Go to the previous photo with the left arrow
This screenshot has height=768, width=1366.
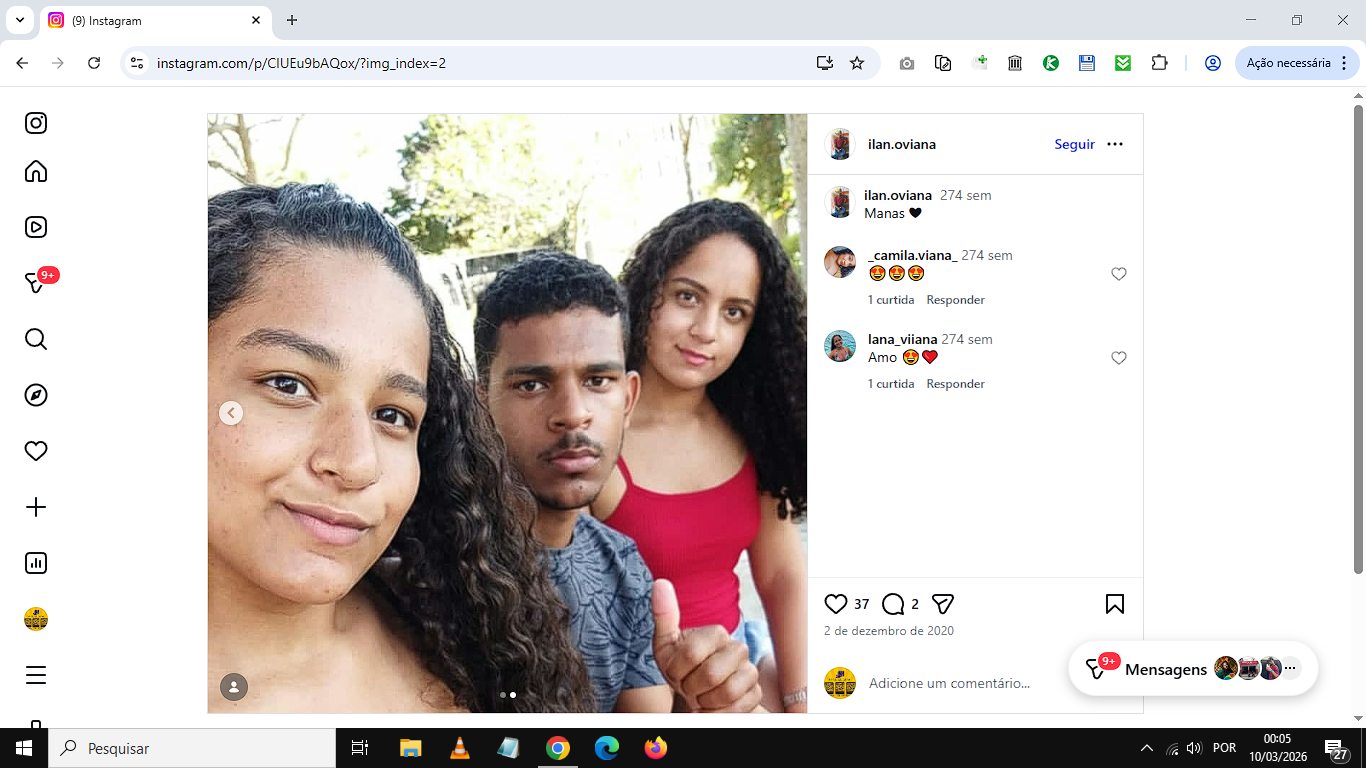231,413
